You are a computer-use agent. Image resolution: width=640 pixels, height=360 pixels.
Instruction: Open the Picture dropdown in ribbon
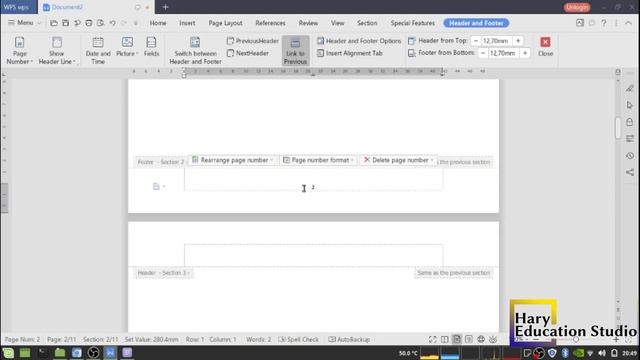click(127, 47)
